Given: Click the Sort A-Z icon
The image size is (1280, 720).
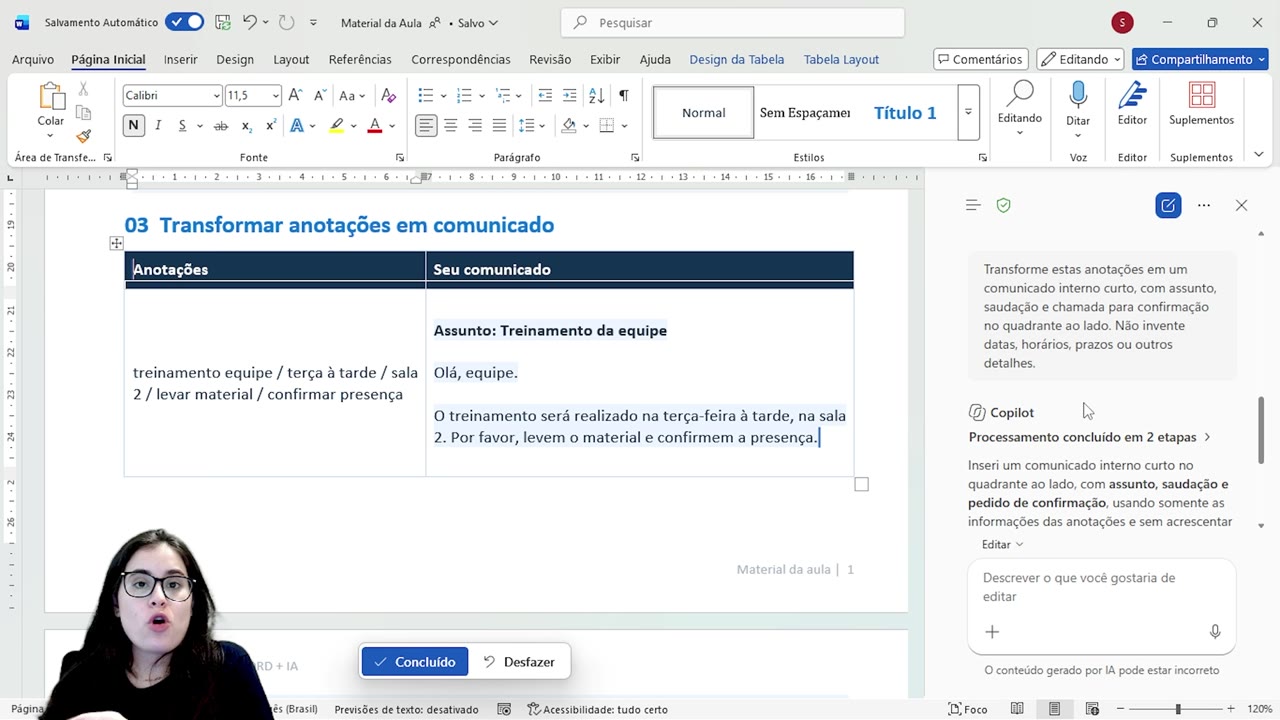Looking at the screenshot, I should point(596,96).
